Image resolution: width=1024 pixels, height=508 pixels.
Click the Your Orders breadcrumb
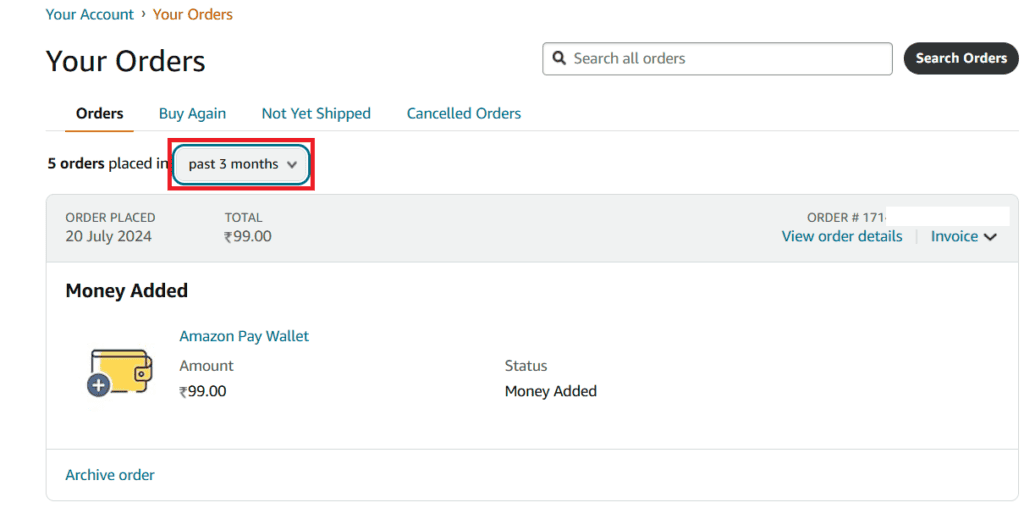pyautogui.click(x=193, y=14)
